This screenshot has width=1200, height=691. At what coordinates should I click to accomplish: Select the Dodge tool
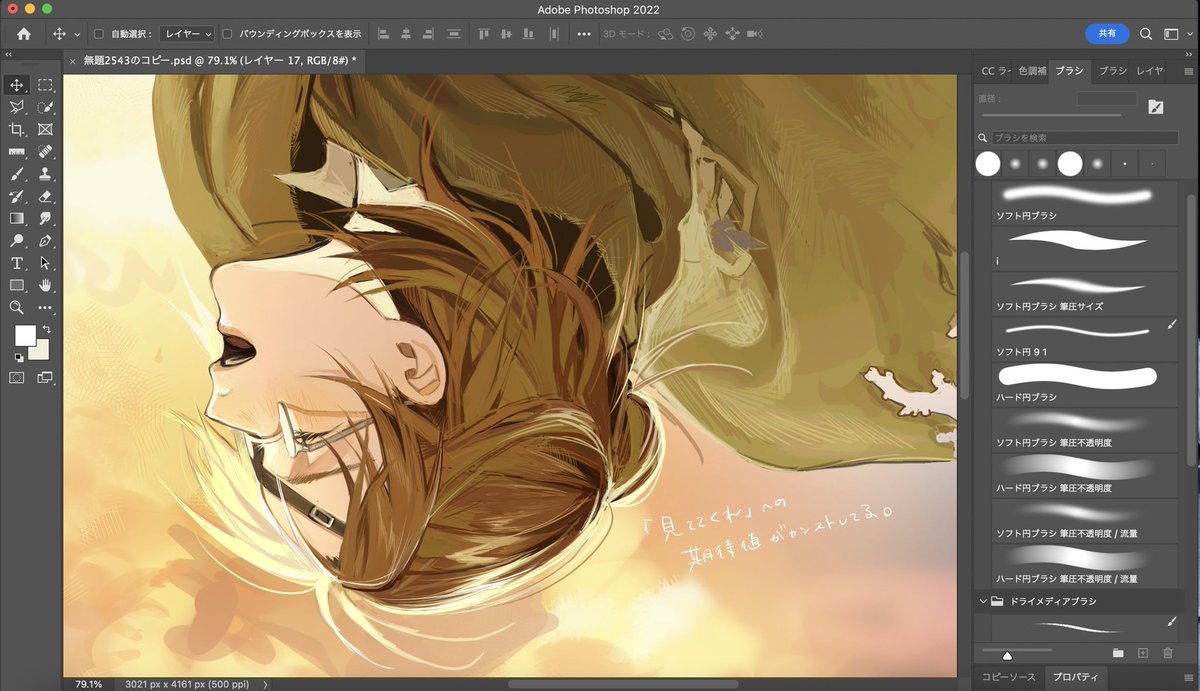tap(17, 241)
